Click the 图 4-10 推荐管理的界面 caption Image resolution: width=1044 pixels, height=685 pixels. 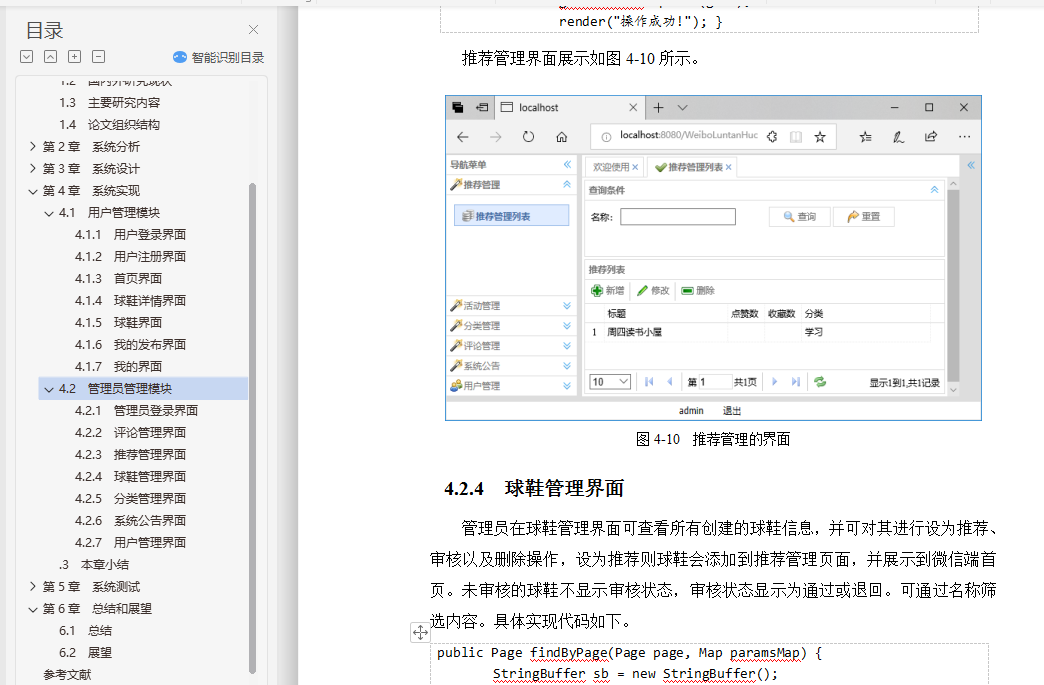[x=713, y=439]
